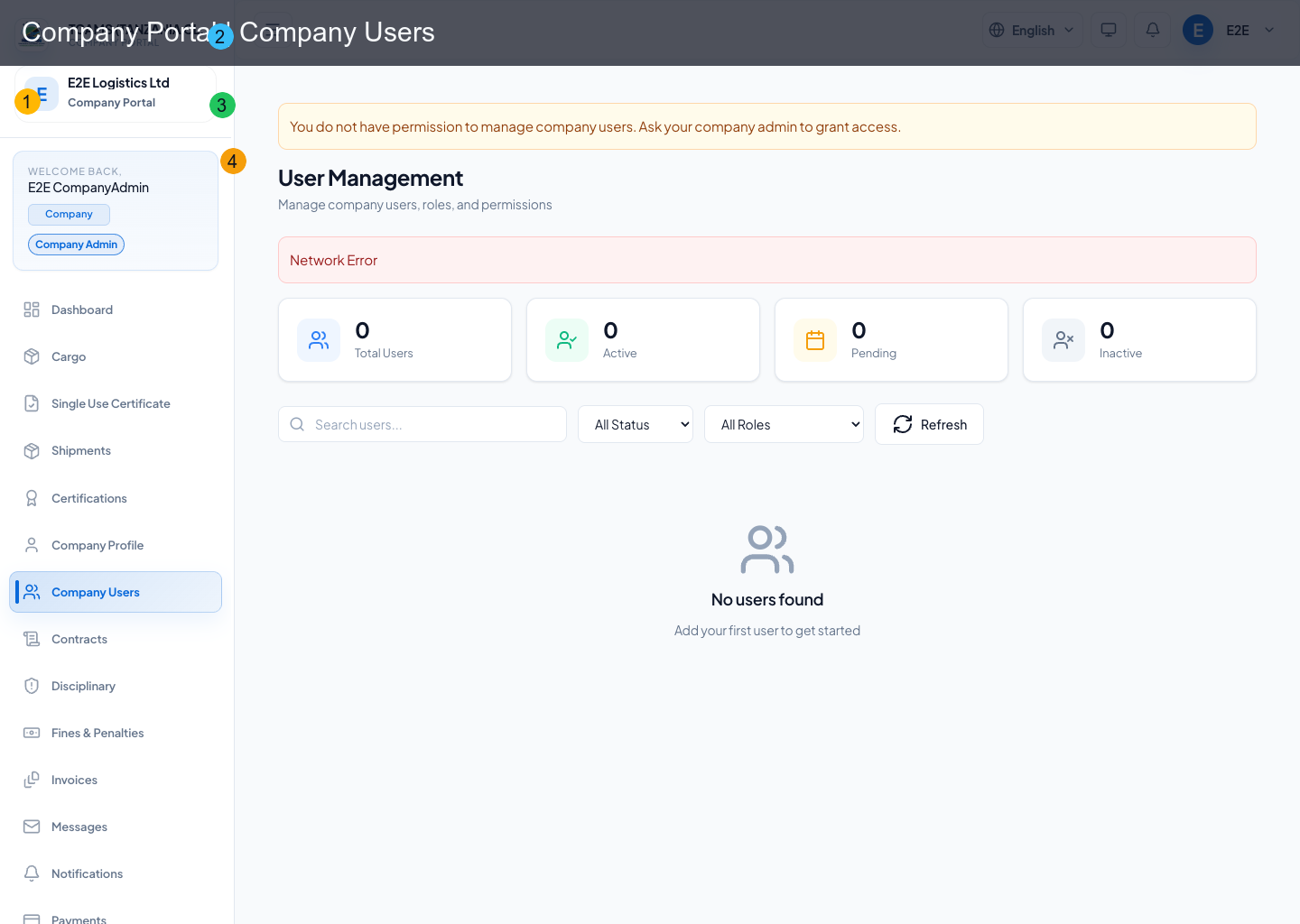
Task: Click the Pending label in stat card
Action: [x=874, y=353]
